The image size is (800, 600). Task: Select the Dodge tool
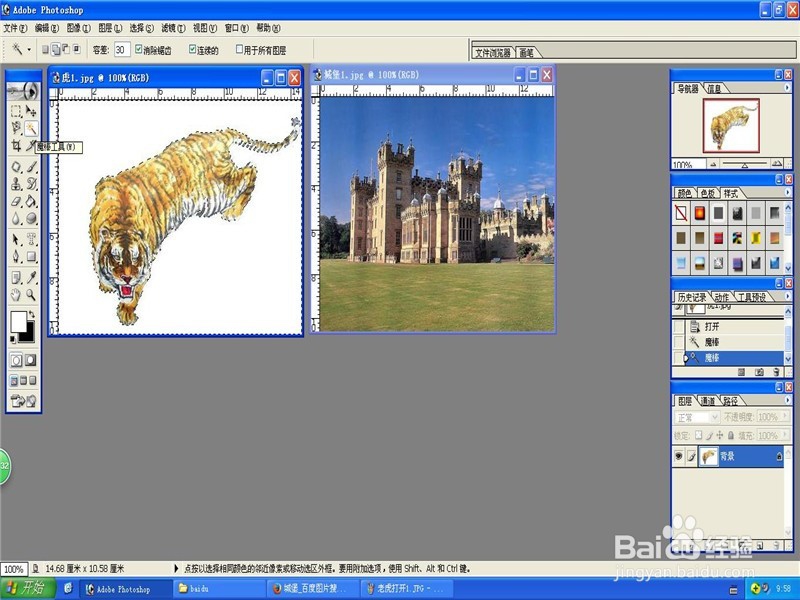31,218
